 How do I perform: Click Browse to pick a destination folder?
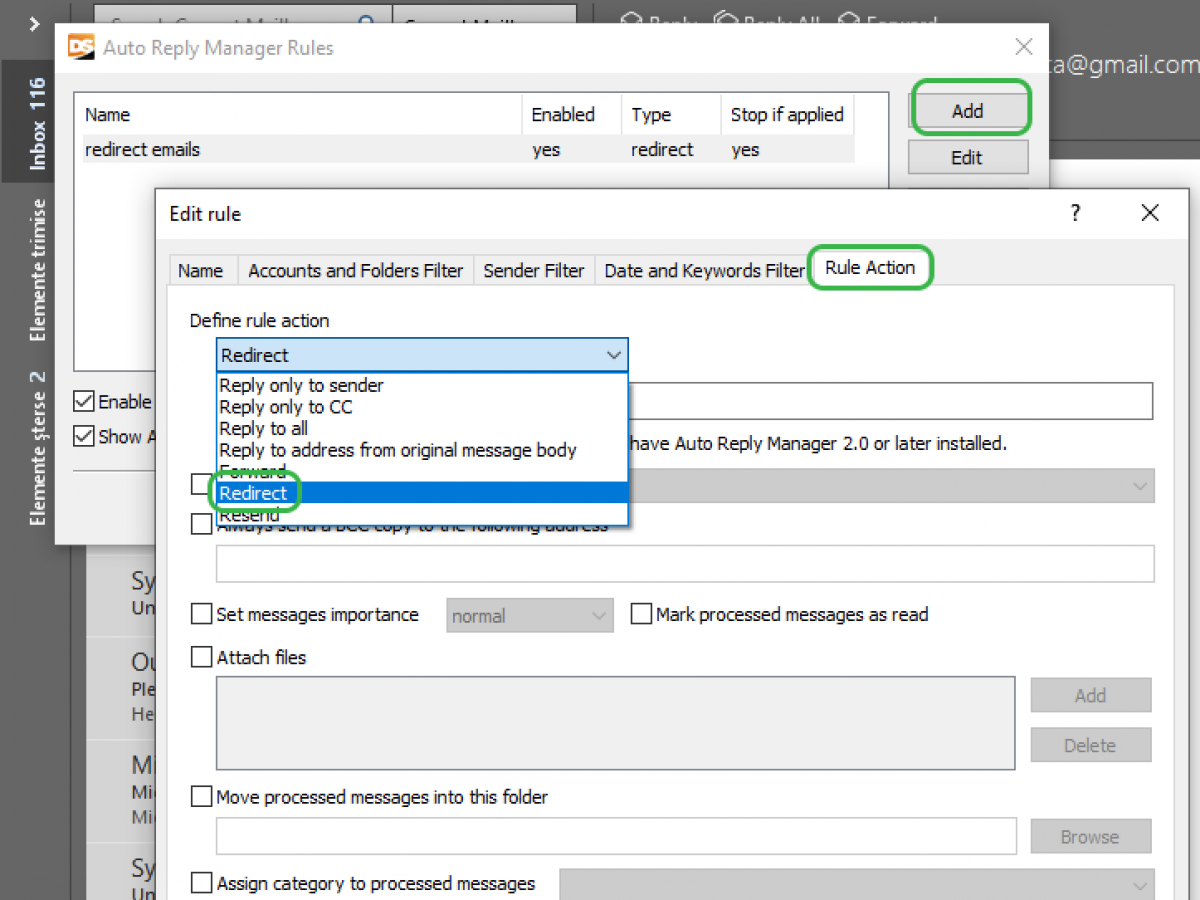1090,836
